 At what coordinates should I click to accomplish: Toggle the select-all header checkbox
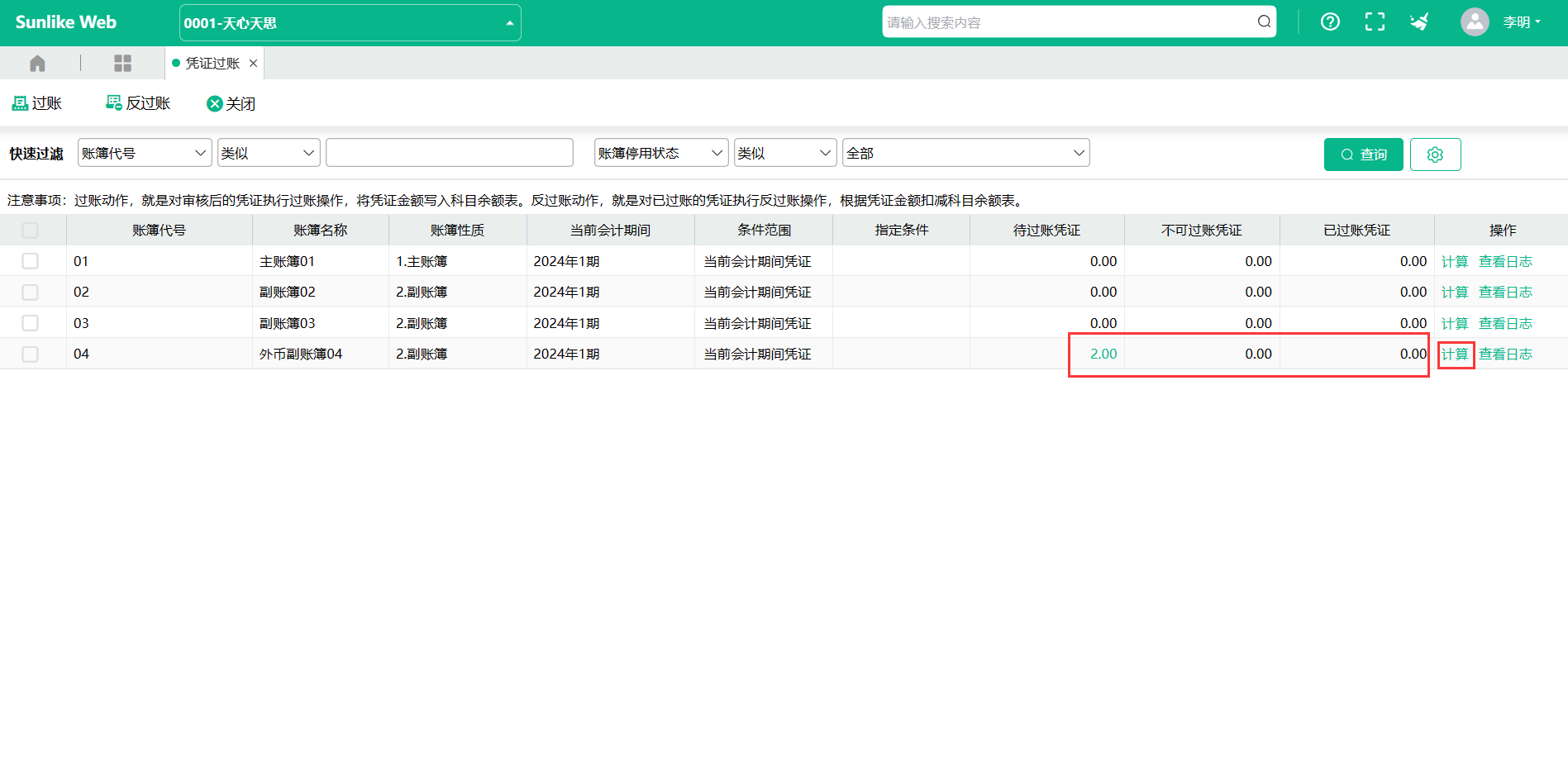(31, 231)
